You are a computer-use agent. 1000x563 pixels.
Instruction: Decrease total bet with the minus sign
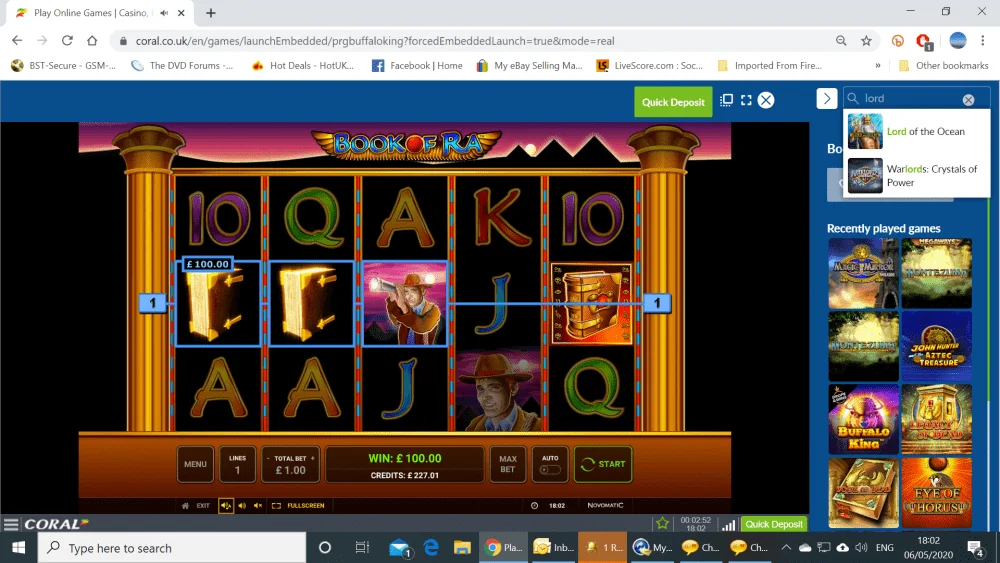(268, 458)
